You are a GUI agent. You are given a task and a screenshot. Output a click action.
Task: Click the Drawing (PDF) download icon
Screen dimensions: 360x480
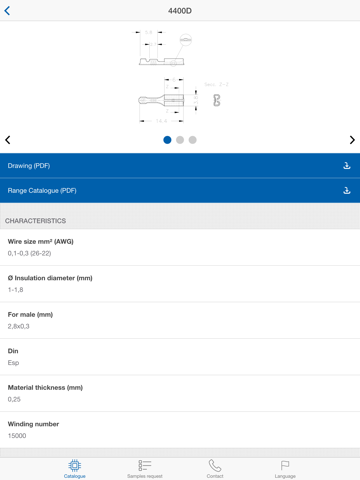click(347, 166)
